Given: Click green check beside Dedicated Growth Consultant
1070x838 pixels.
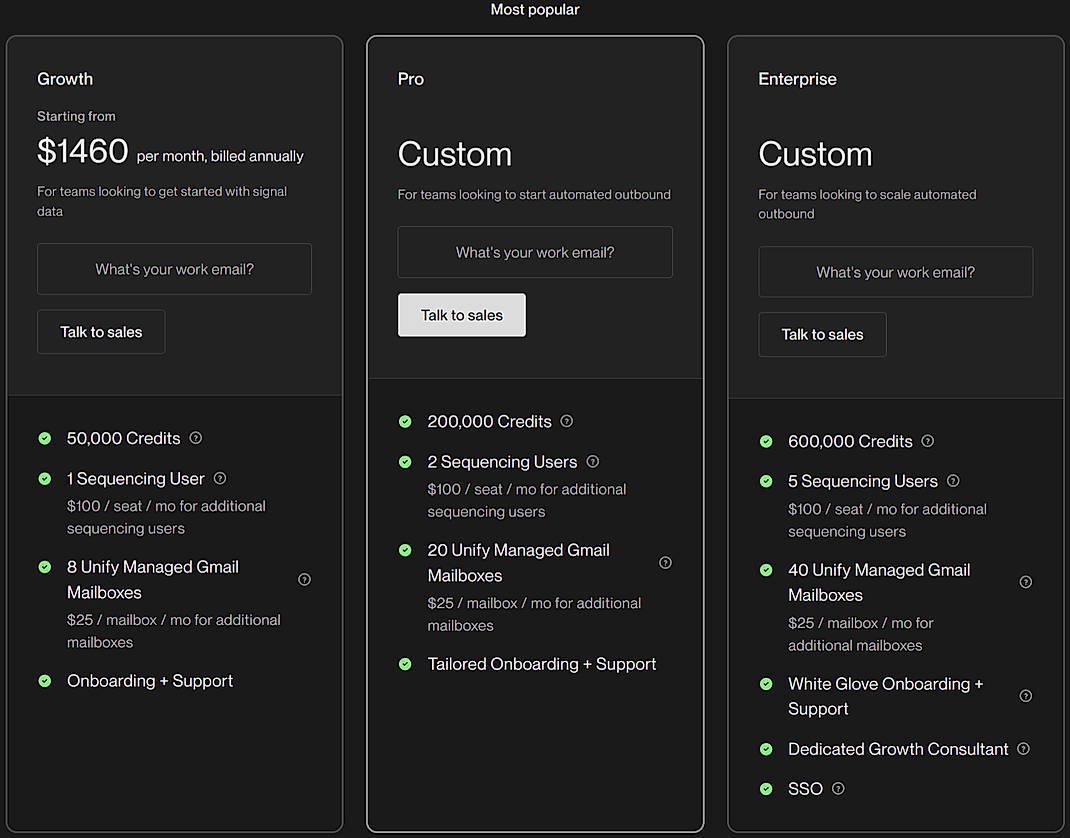Looking at the screenshot, I should (x=766, y=749).
